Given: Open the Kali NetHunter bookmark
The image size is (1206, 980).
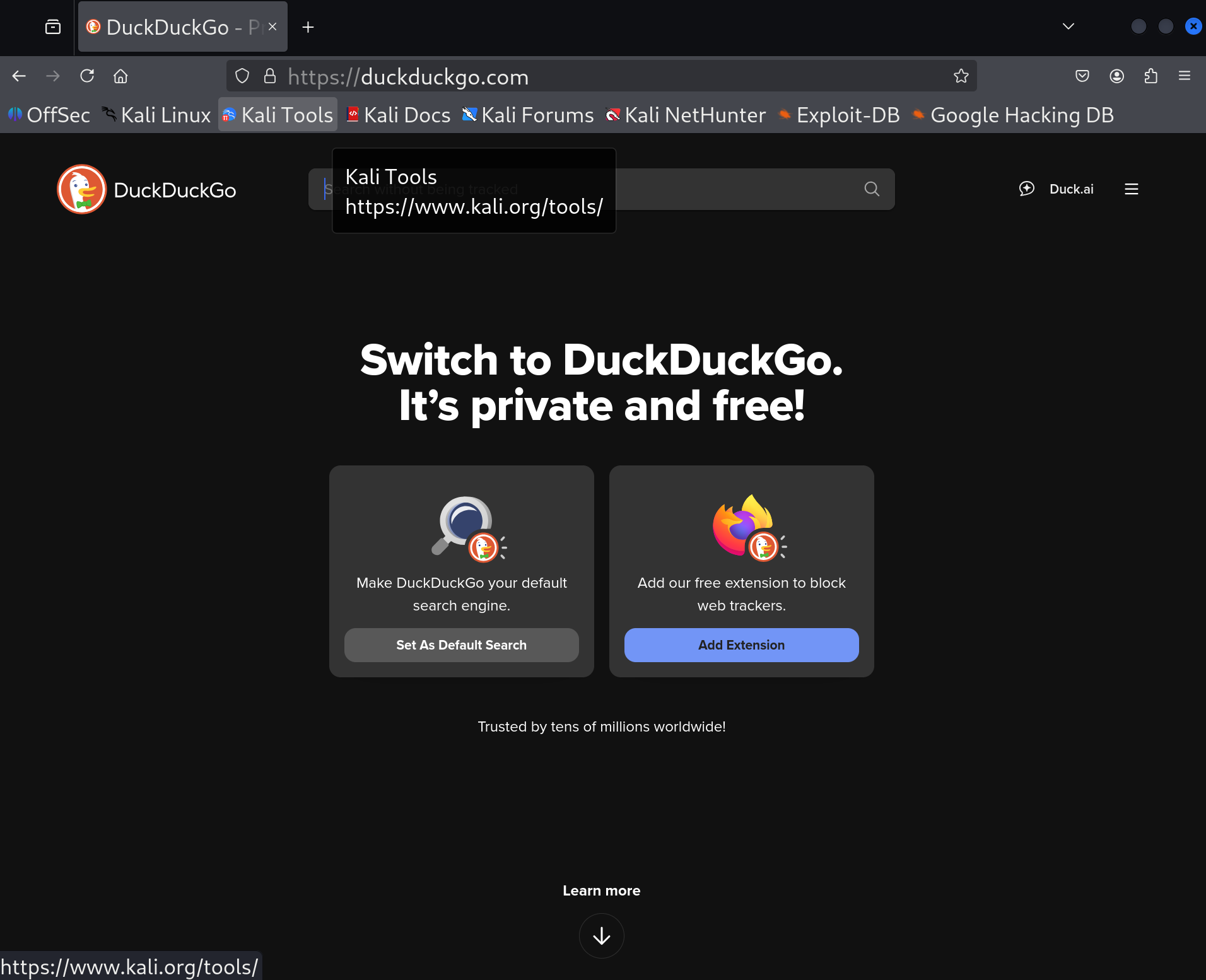Looking at the screenshot, I should 686,115.
